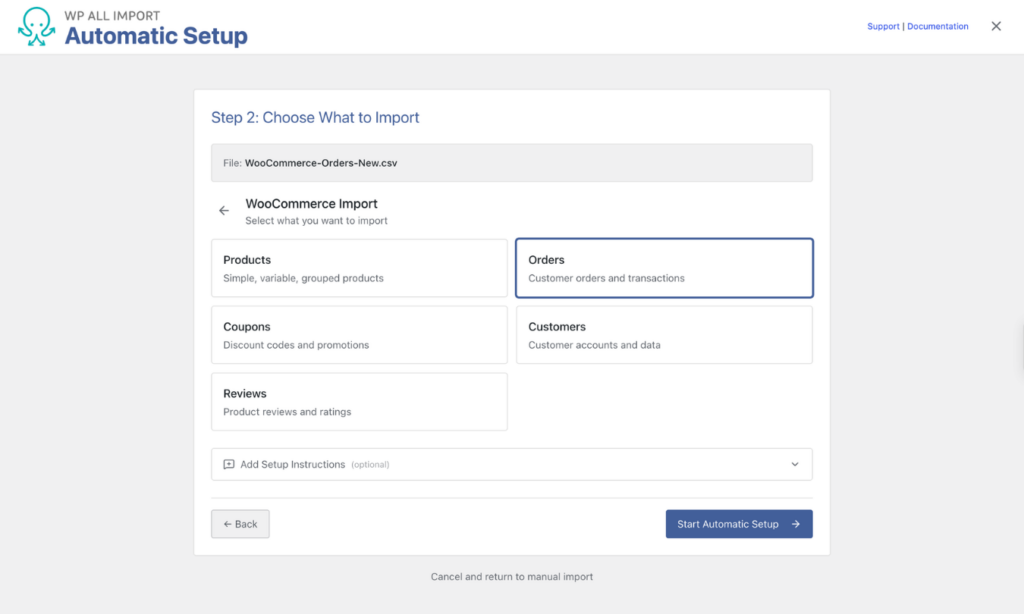Click the 'Select what you want to import' text

click(316, 221)
